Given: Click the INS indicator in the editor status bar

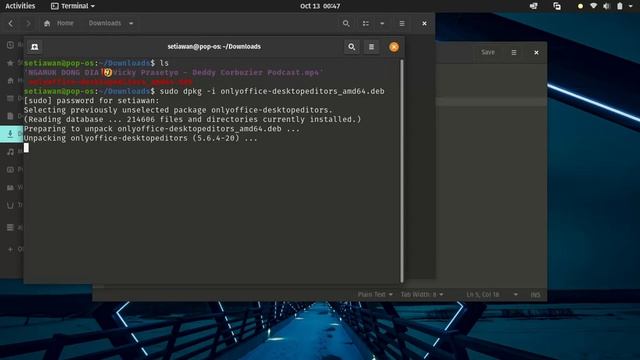Looking at the screenshot, I should tap(535, 294).
